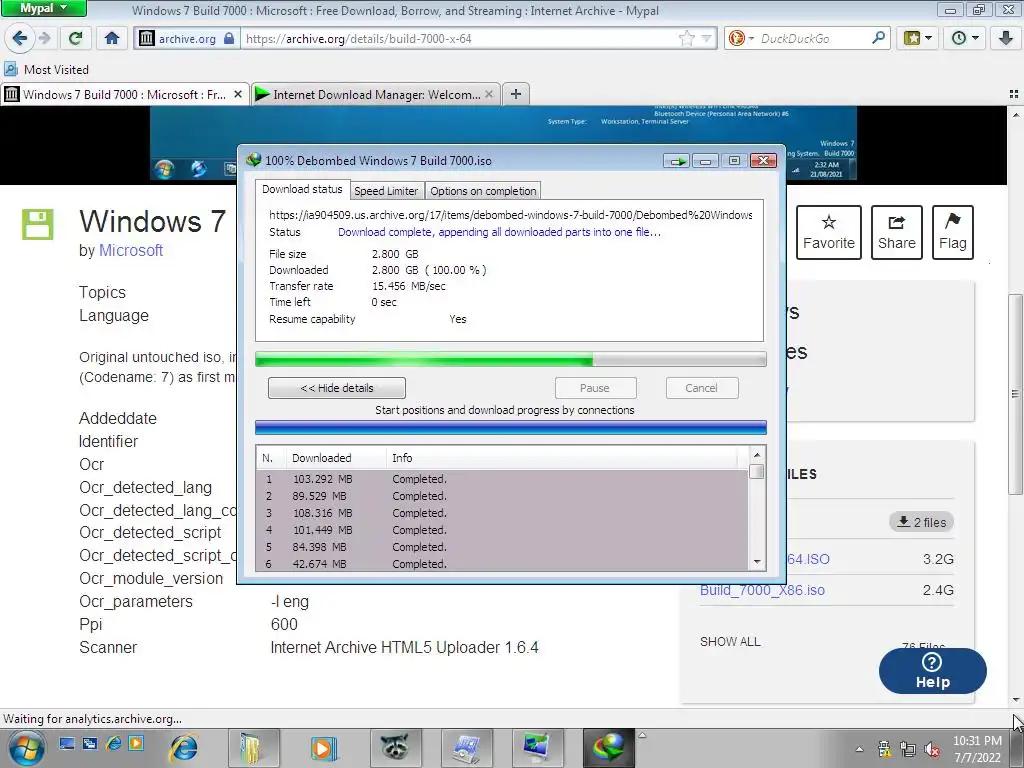Click the taskbar clock showing 10:31 PM
1024x768 pixels.
pyautogui.click(x=977, y=749)
